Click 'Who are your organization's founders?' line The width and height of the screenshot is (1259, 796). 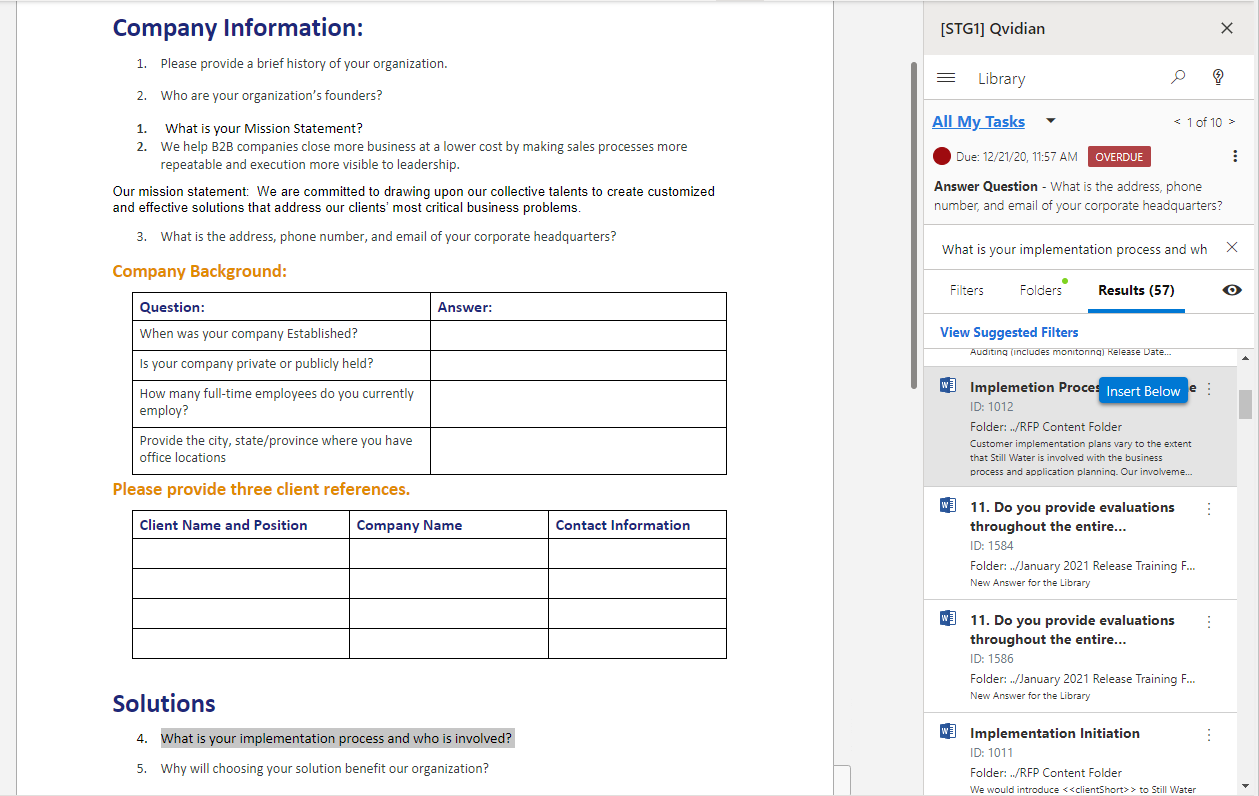(271, 95)
